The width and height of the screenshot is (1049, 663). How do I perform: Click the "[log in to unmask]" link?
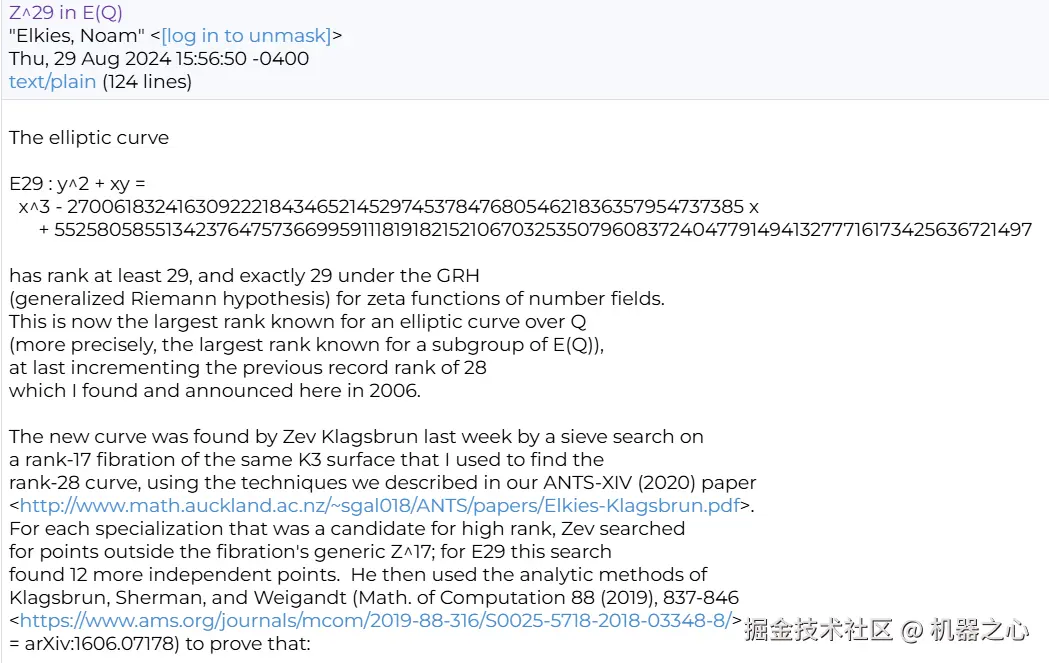pos(246,35)
